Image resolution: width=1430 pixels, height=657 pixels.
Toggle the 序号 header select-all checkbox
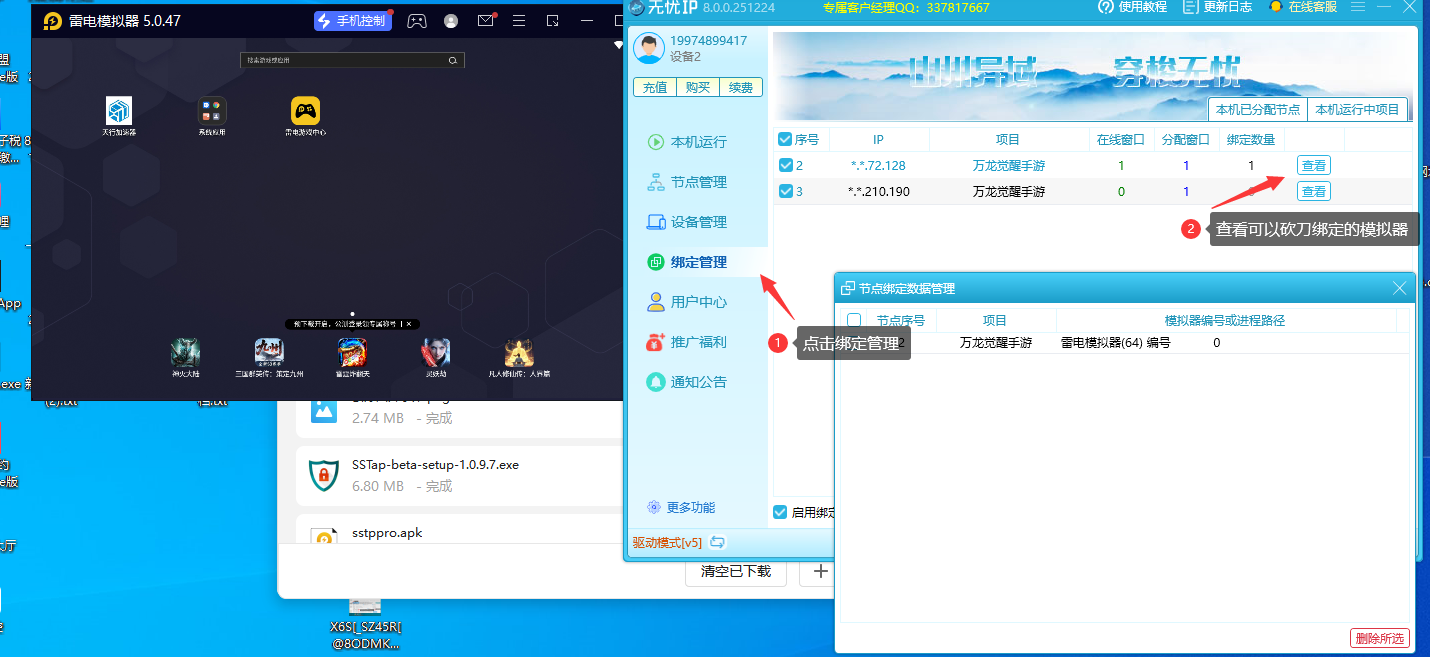(x=785, y=140)
